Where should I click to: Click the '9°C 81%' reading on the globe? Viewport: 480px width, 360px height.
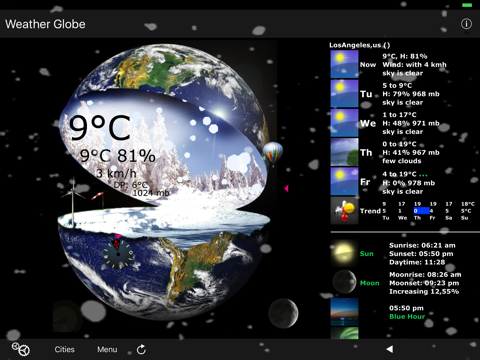point(118,156)
